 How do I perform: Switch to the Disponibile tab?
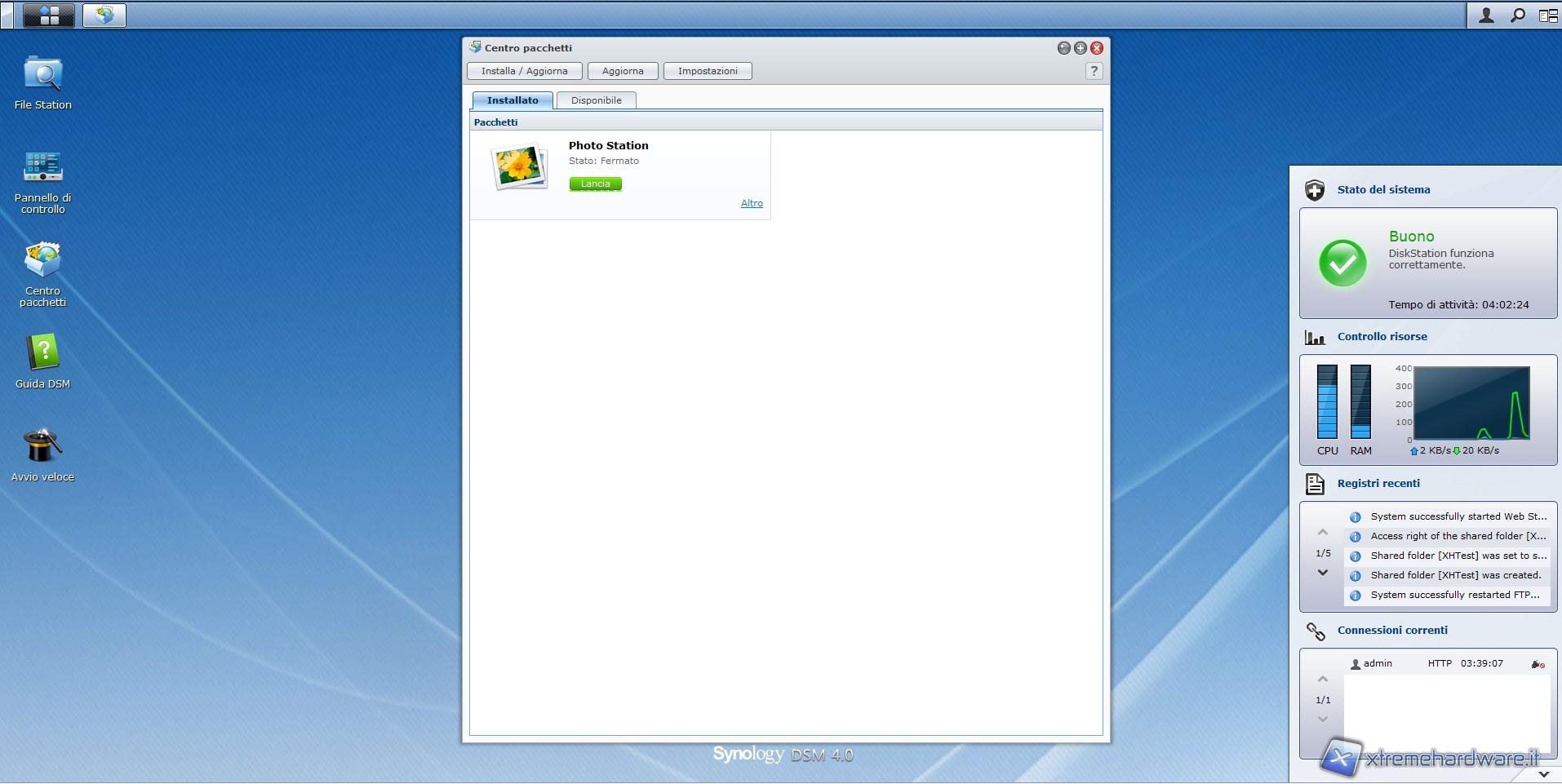tap(596, 100)
